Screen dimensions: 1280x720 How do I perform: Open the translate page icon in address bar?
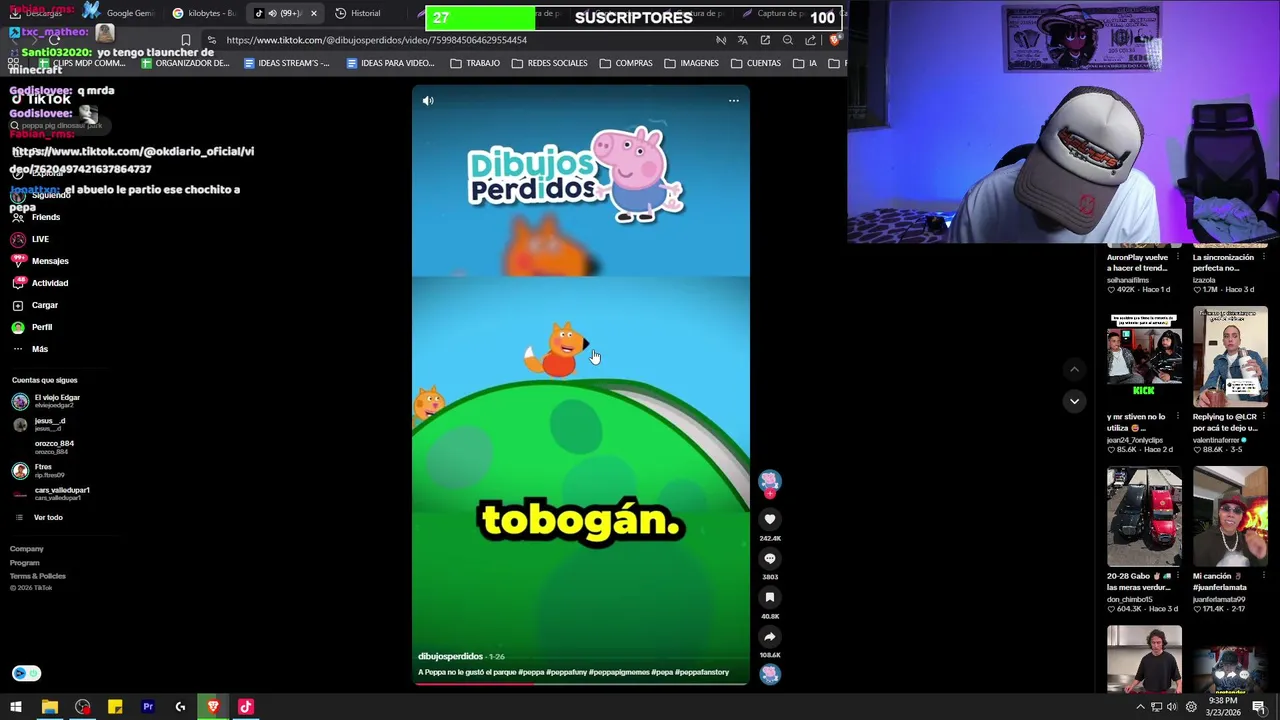click(x=742, y=40)
